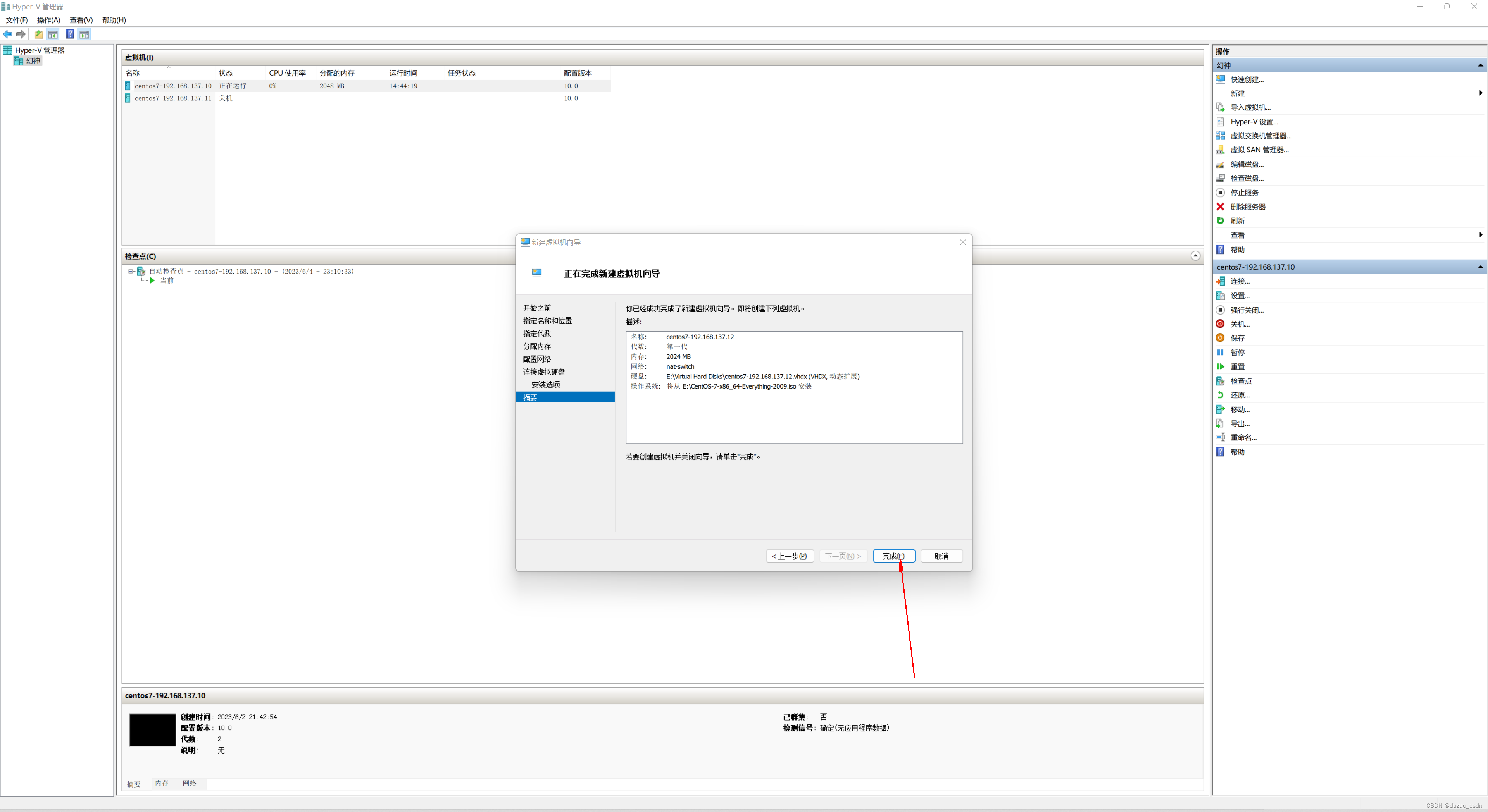
Task: Click the red Remove Server (删除服务器) icon
Action: coord(1220,207)
